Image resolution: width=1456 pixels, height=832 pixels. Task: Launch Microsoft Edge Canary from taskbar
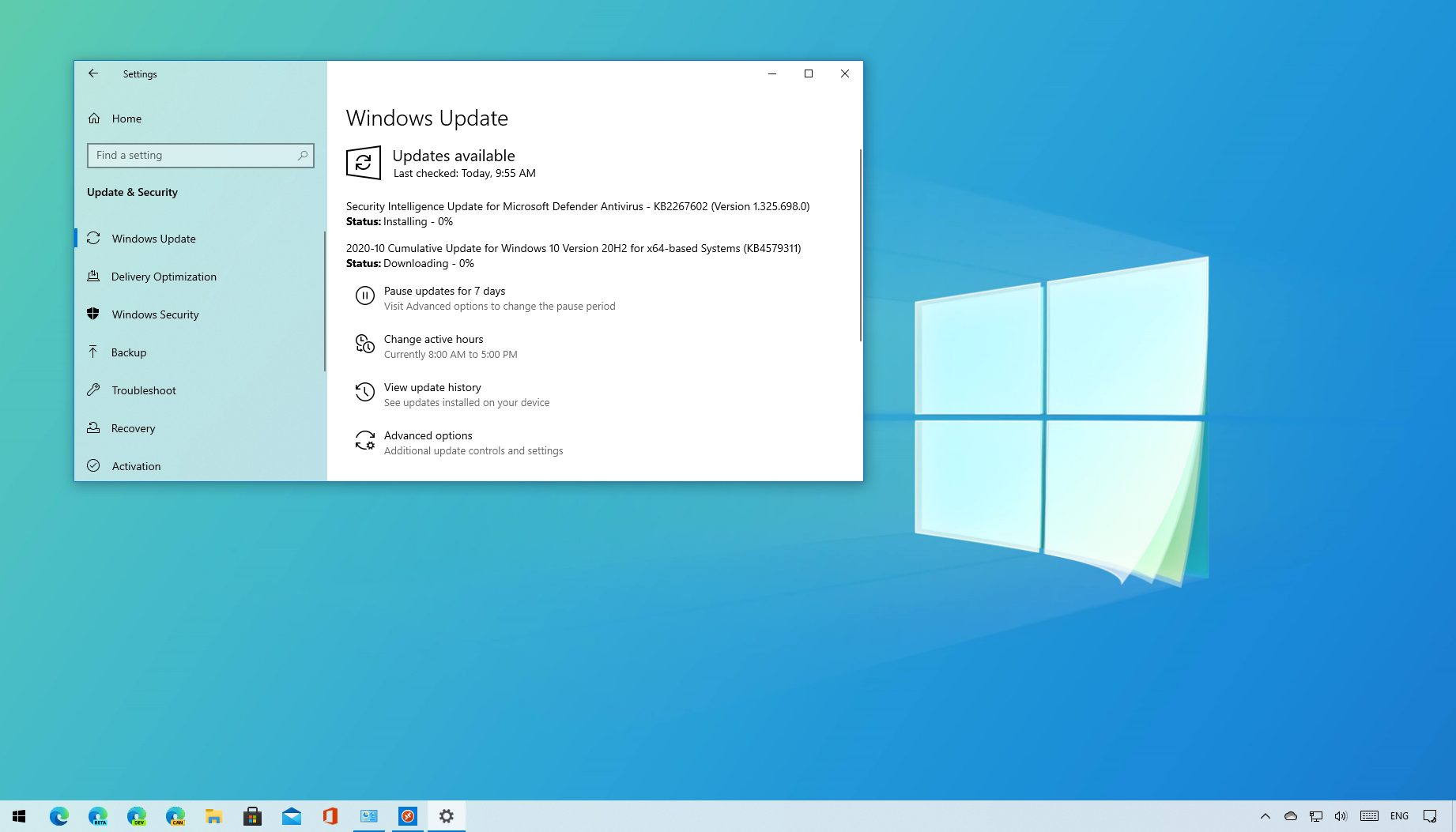175,816
